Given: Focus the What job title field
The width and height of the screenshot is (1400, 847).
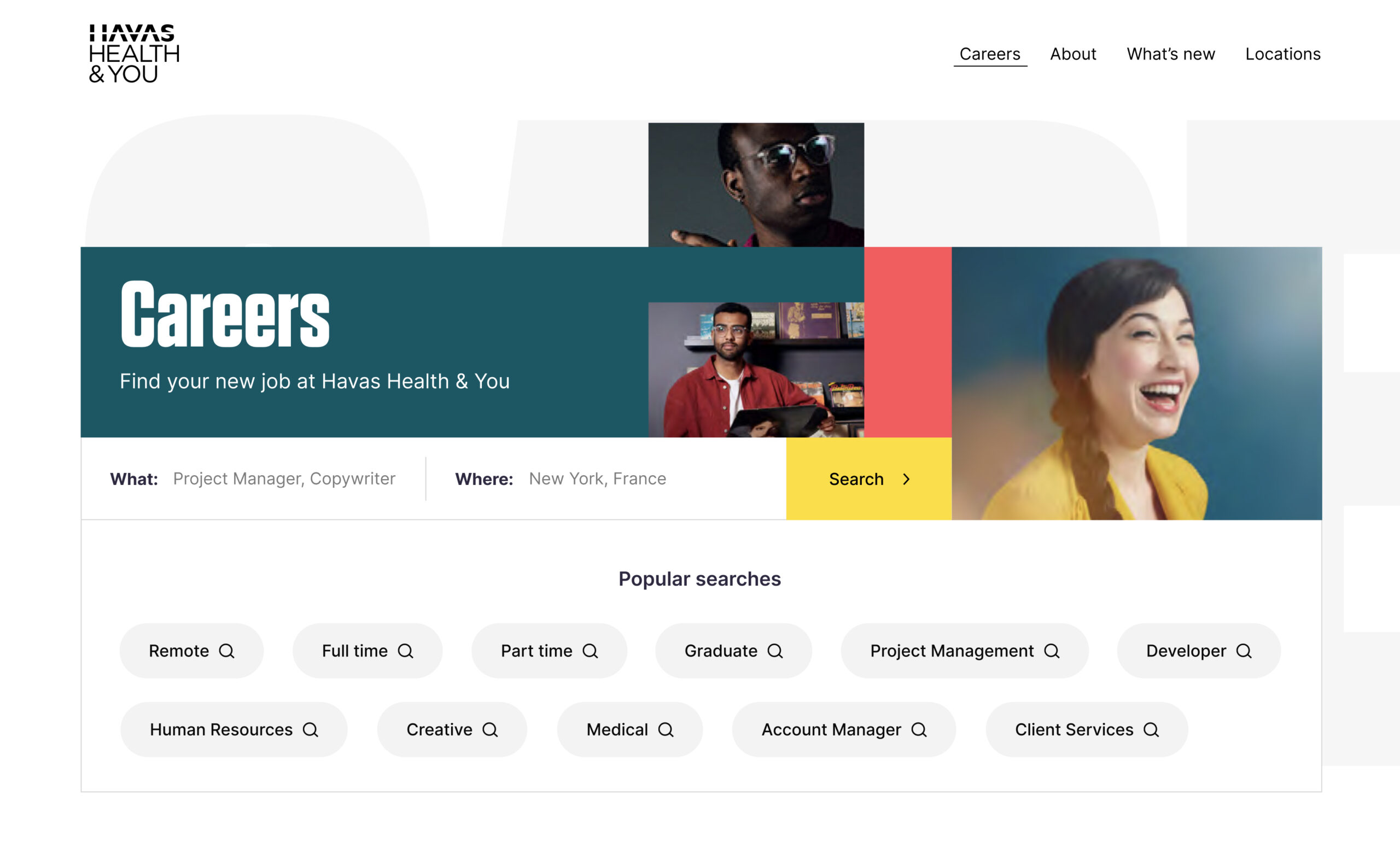Looking at the screenshot, I should tap(284, 479).
